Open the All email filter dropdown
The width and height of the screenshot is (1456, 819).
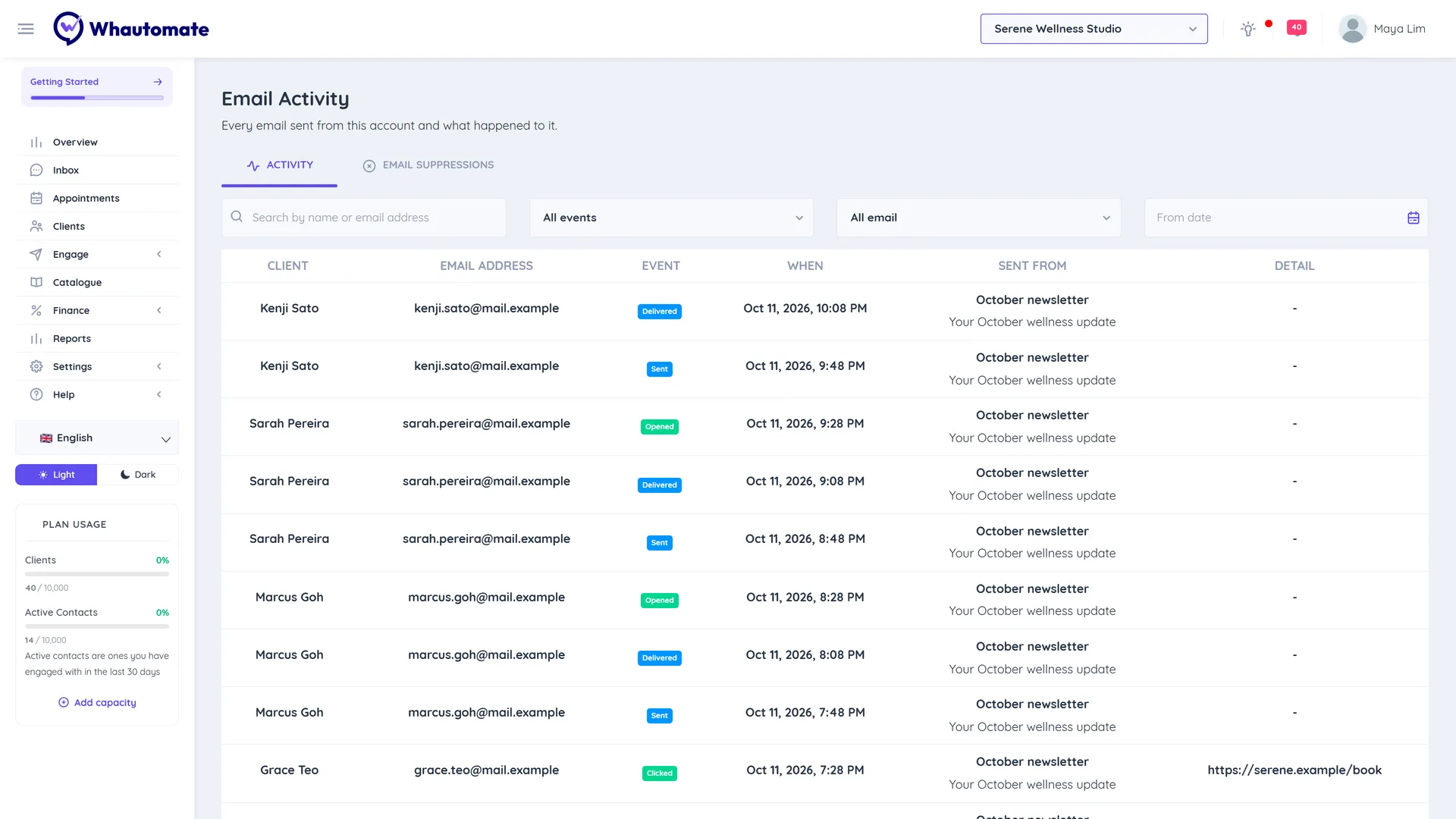[x=979, y=218]
